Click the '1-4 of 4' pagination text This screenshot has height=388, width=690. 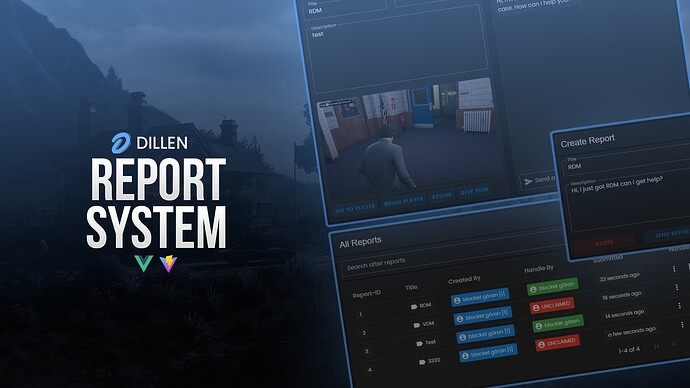(629, 350)
